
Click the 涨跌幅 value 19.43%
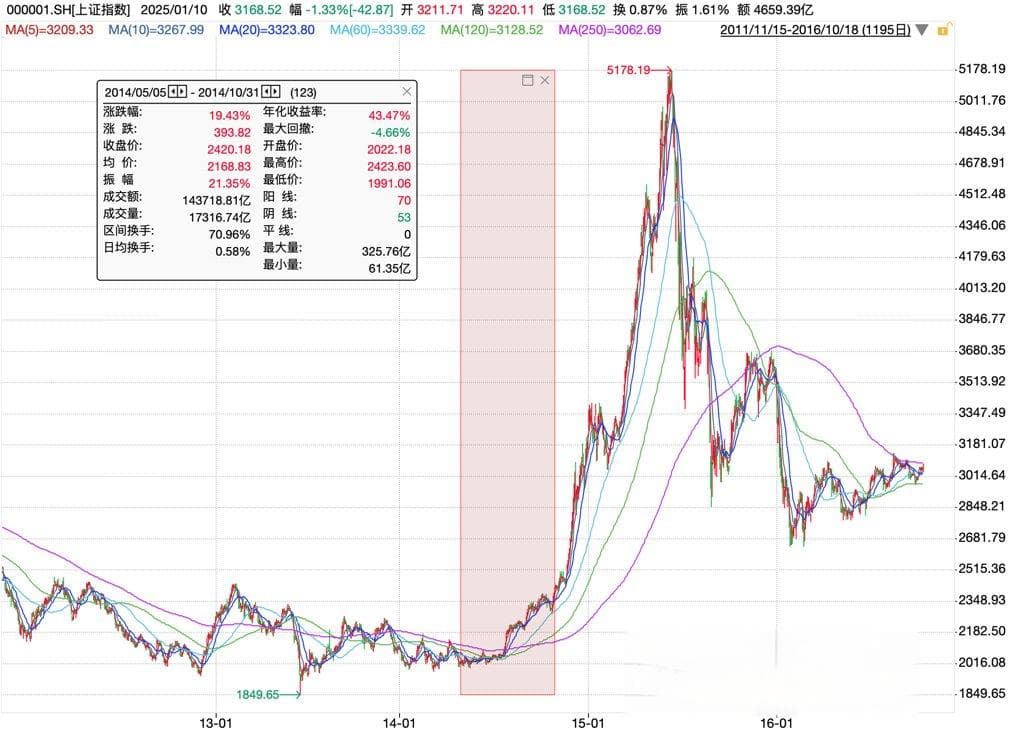pyautogui.click(x=229, y=115)
